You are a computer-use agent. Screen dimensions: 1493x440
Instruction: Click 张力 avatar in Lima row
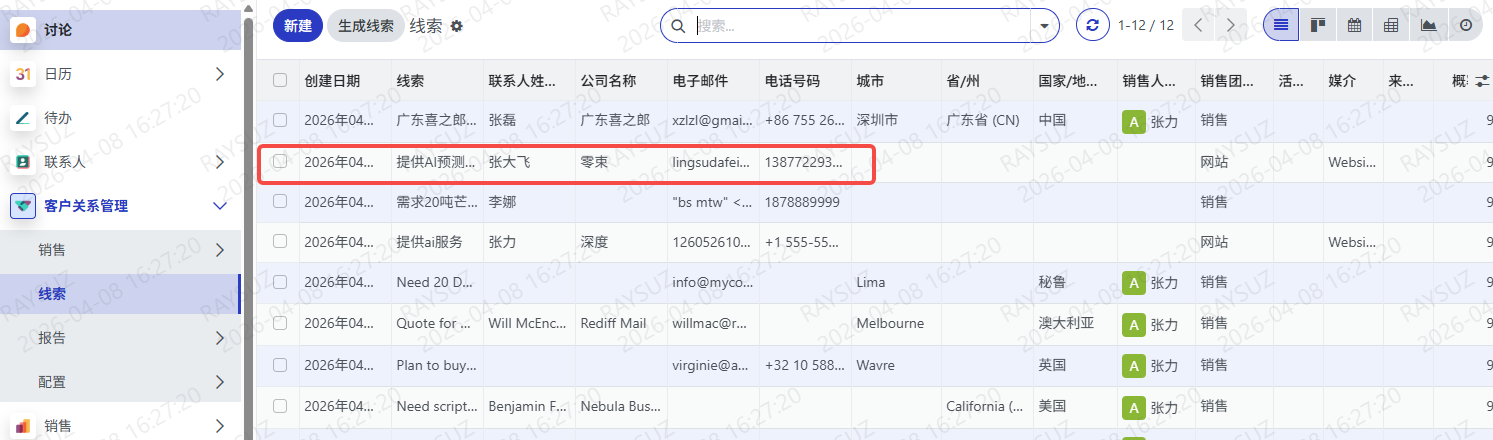[1133, 283]
